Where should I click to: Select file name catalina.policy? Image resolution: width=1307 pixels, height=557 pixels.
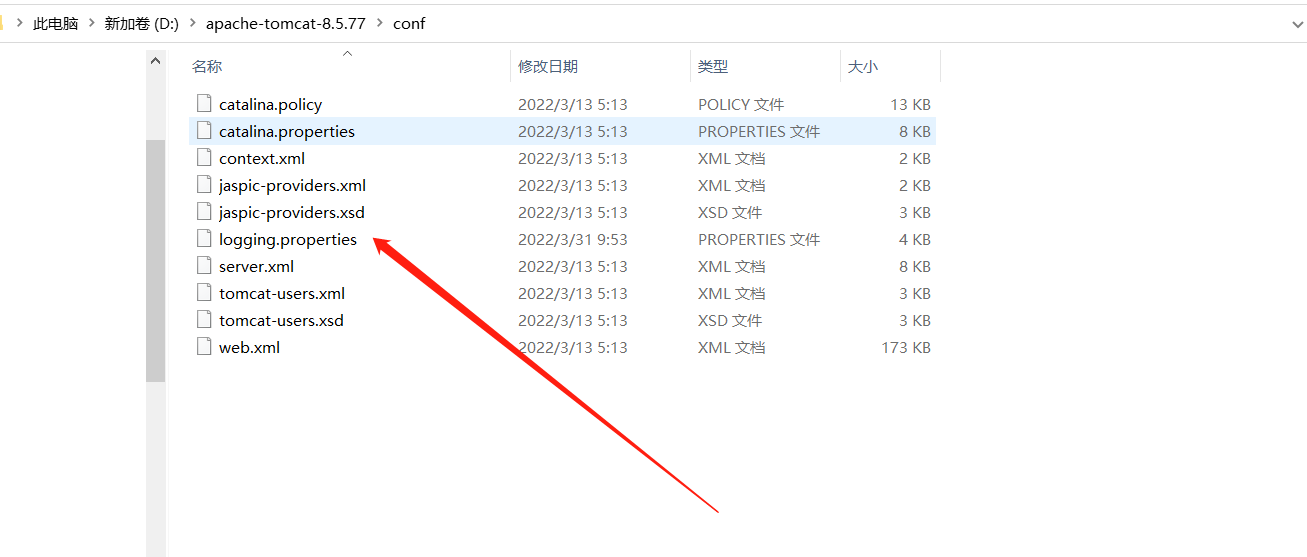pos(270,104)
